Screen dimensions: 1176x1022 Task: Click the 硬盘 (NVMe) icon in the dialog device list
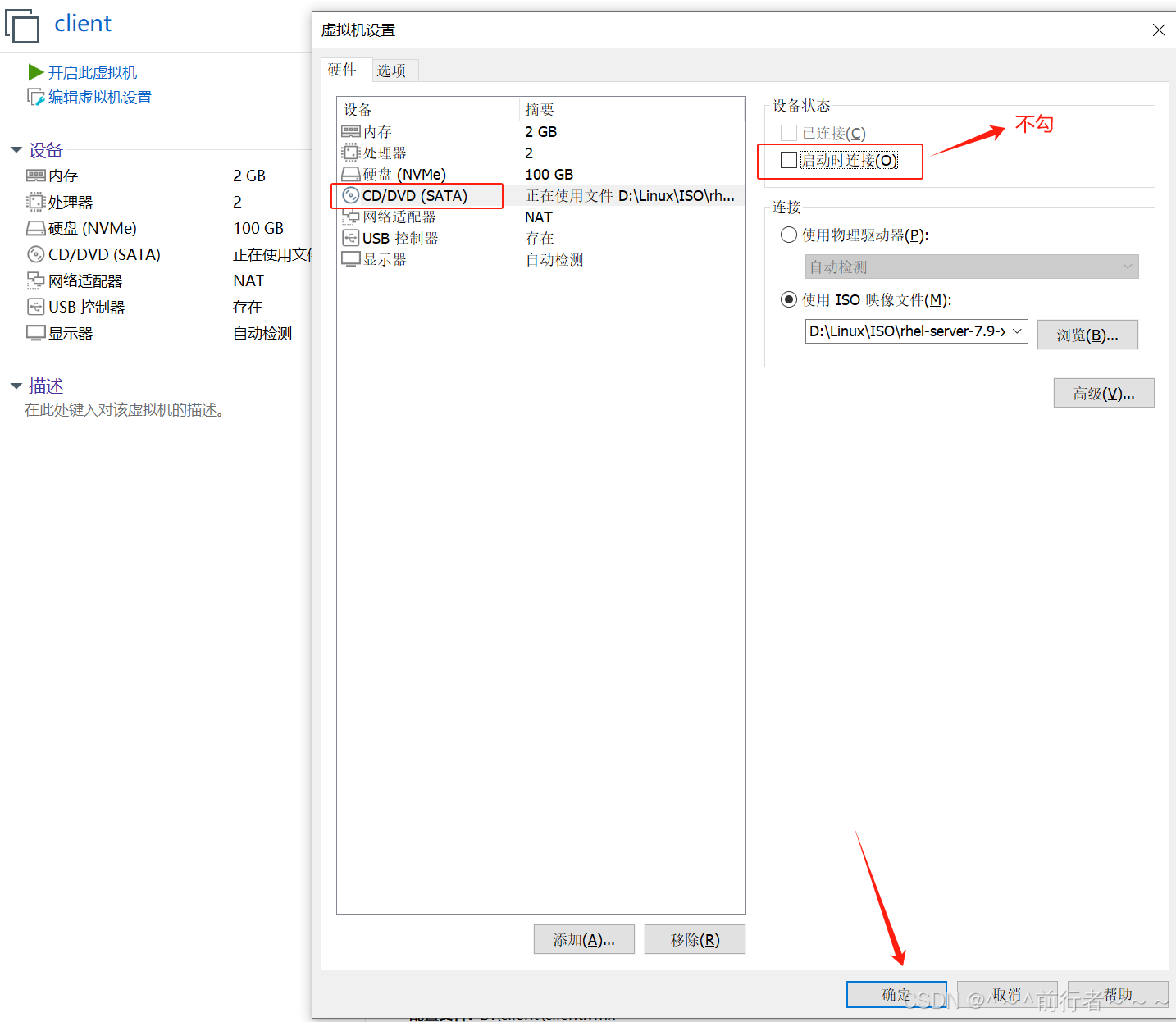coord(351,174)
